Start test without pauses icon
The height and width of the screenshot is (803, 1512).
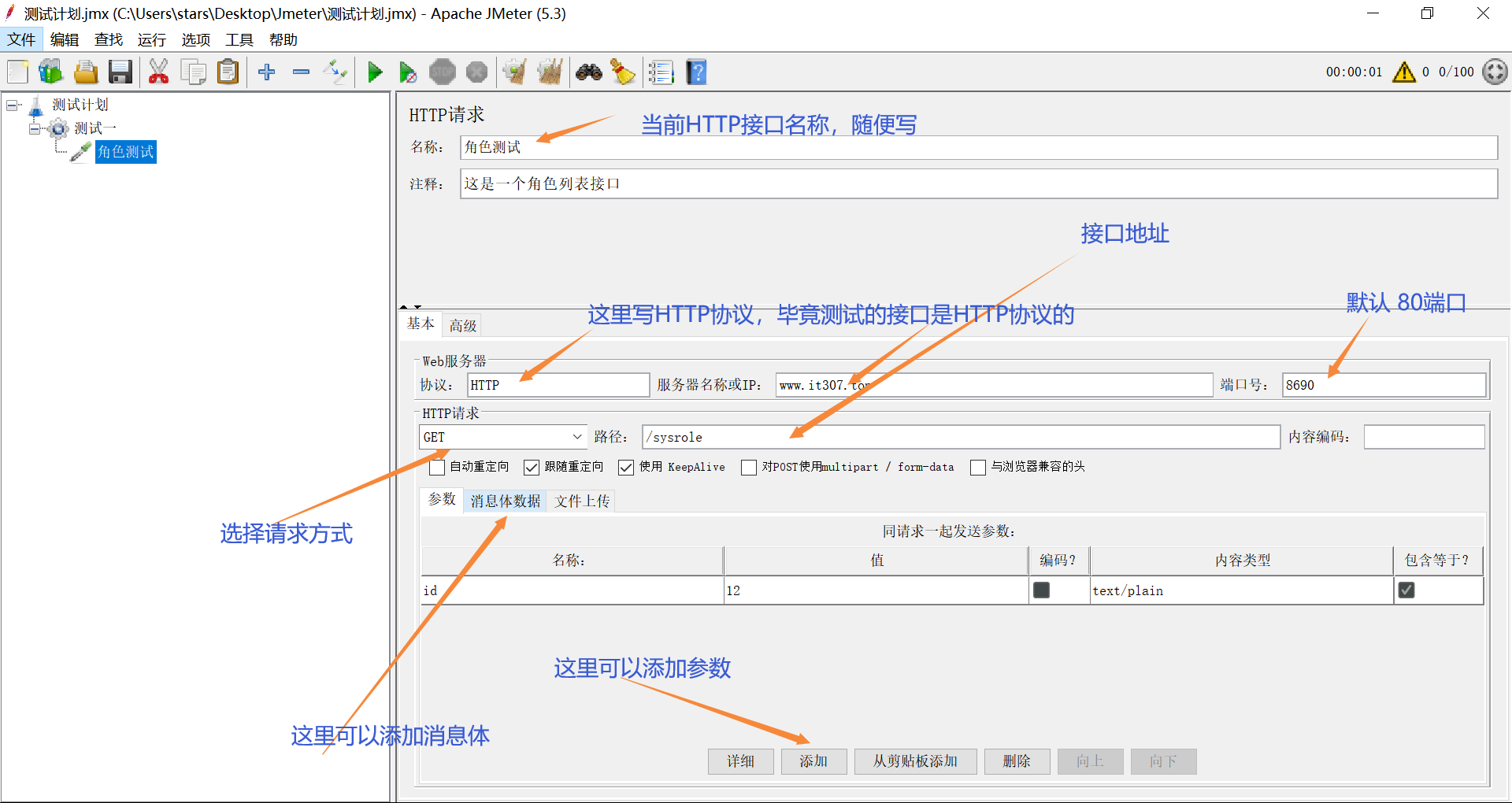point(408,72)
